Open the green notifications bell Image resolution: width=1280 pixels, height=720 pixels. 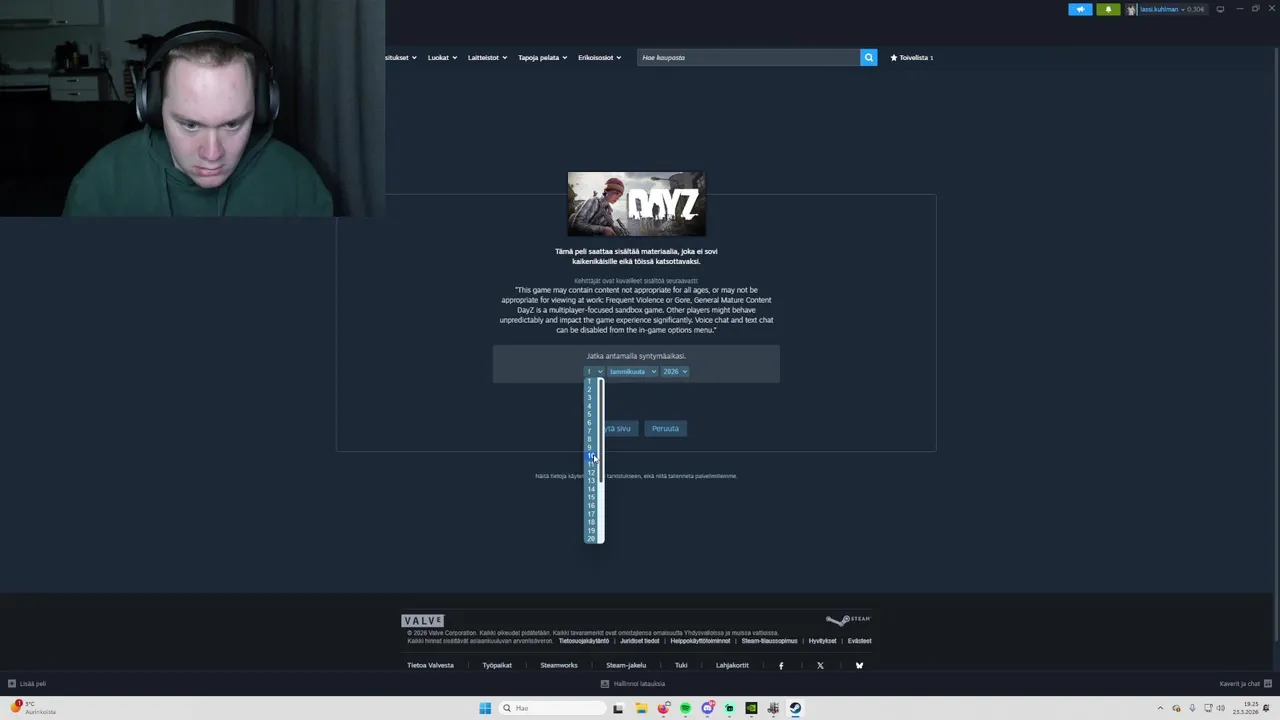point(1108,9)
